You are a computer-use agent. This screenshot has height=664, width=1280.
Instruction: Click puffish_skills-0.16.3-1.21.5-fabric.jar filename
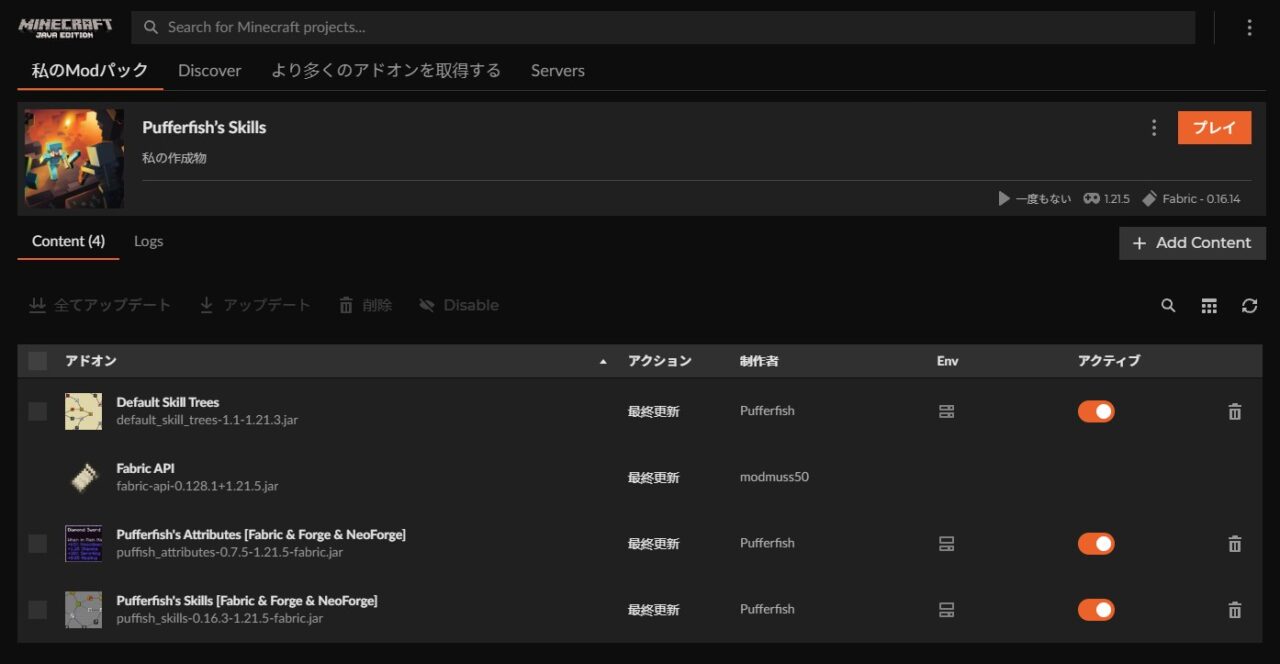click(x=219, y=618)
